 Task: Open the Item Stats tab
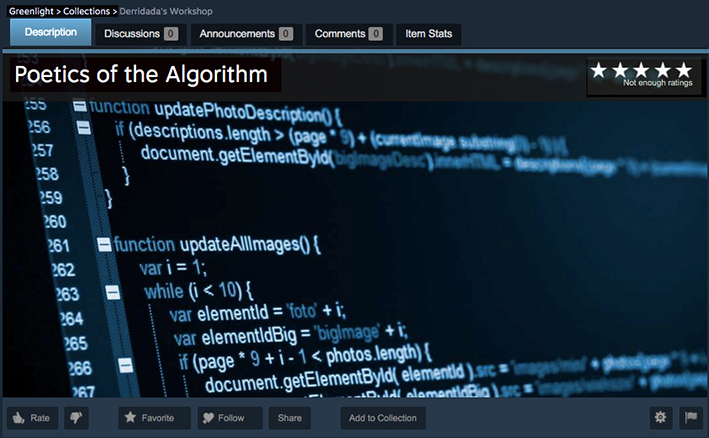pos(429,34)
